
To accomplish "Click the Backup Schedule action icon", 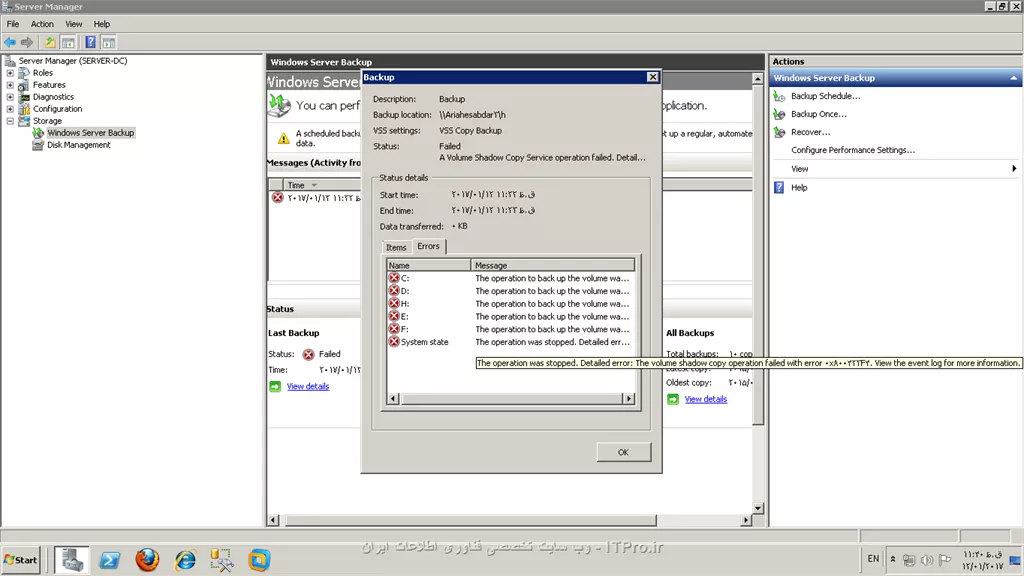I will 779,96.
